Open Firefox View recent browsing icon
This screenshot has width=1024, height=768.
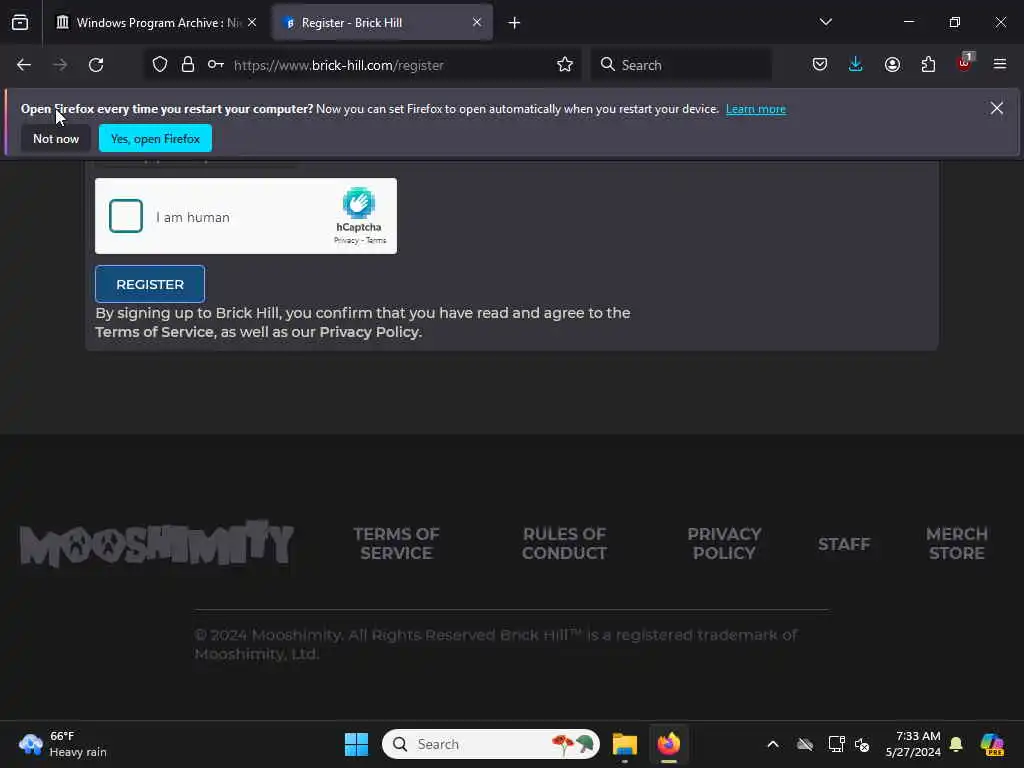(x=20, y=22)
